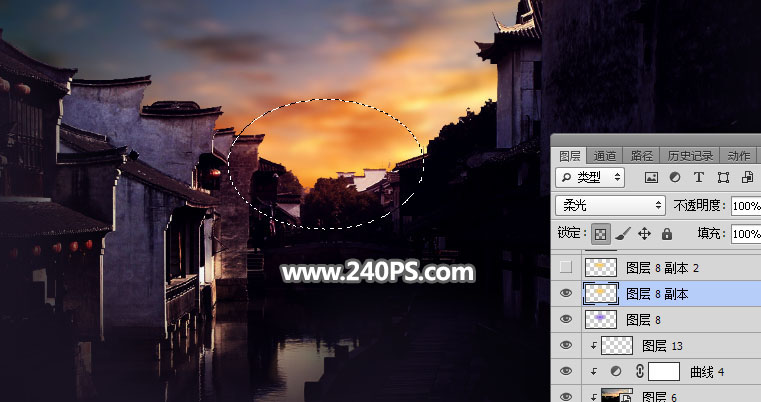Select thumbnail of 图层 8 副本
The width and height of the screenshot is (761, 402).
point(600,294)
